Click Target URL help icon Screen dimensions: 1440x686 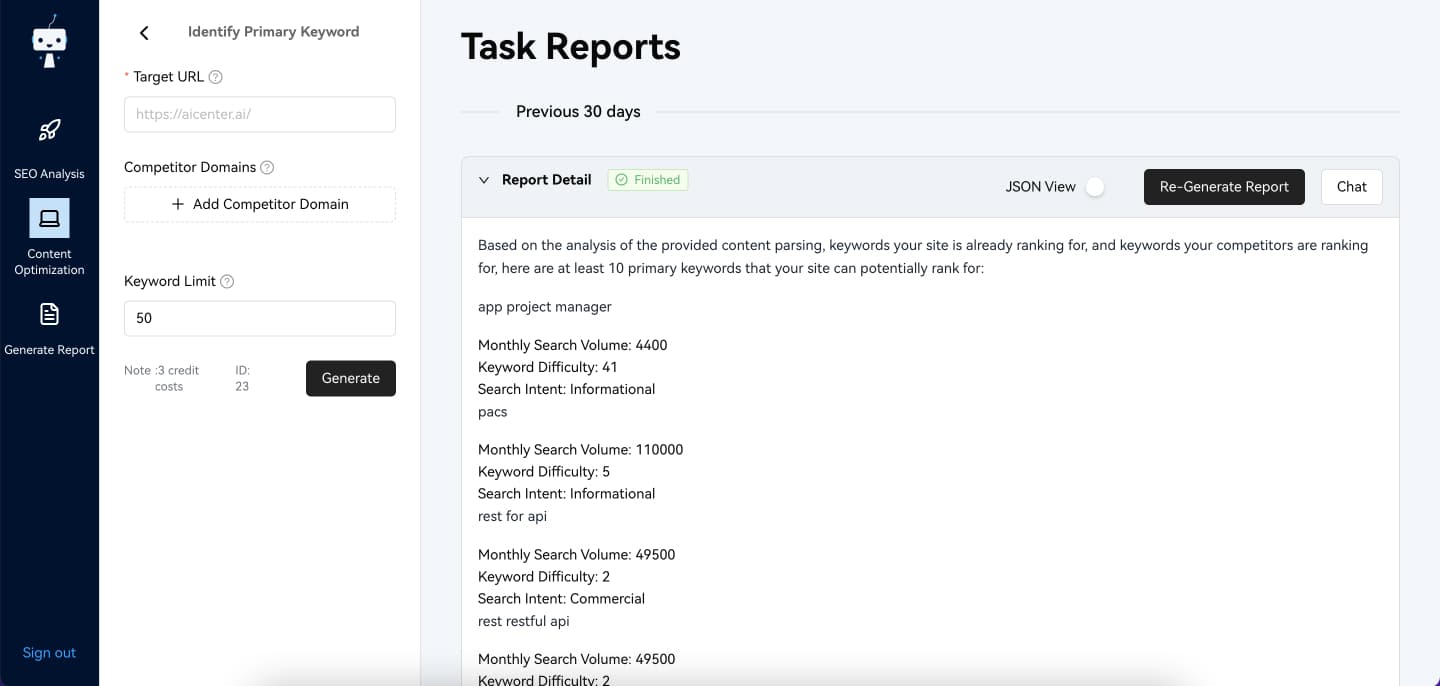coord(215,77)
